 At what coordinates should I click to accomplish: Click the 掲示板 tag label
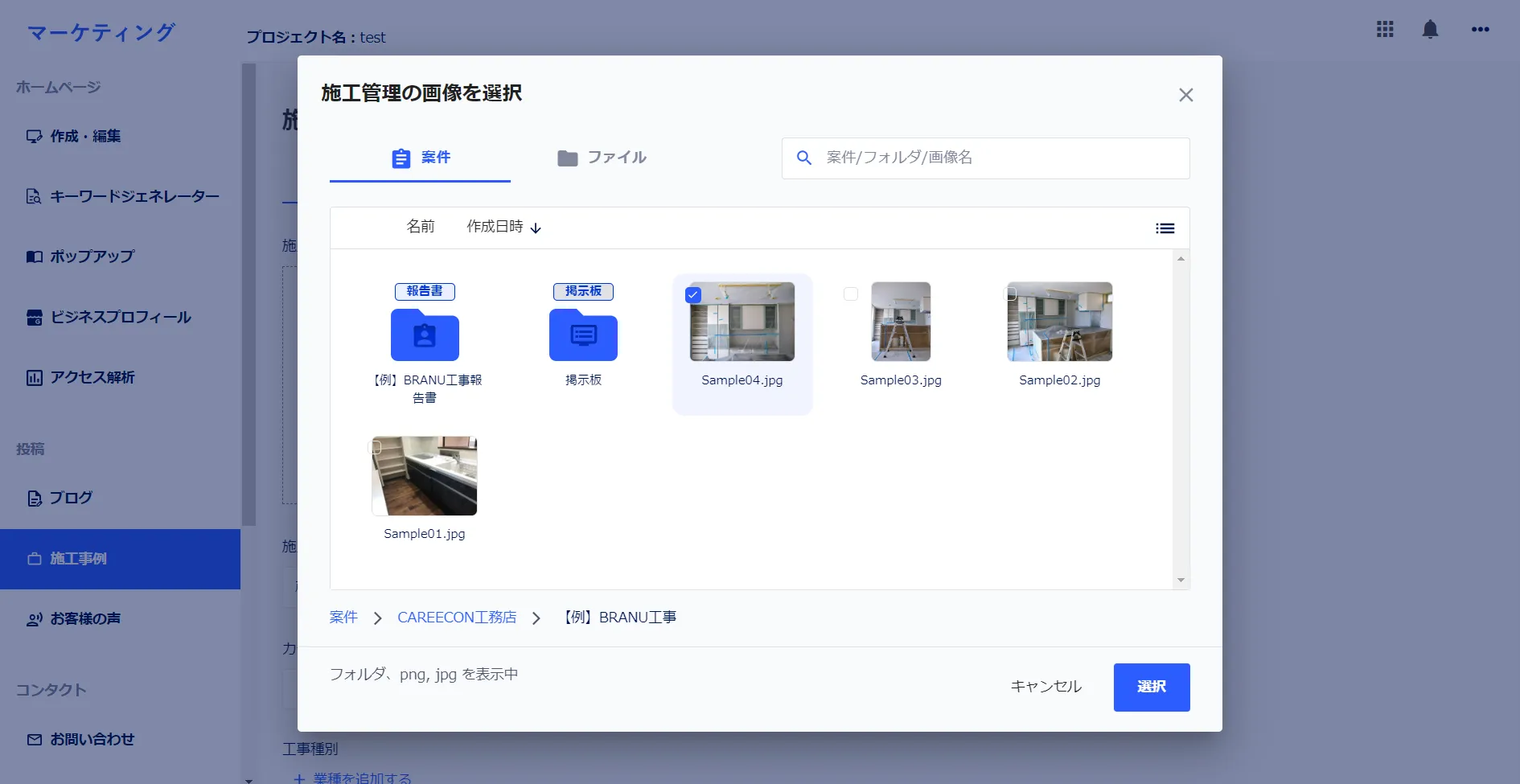pyautogui.click(x=583, y=291)
